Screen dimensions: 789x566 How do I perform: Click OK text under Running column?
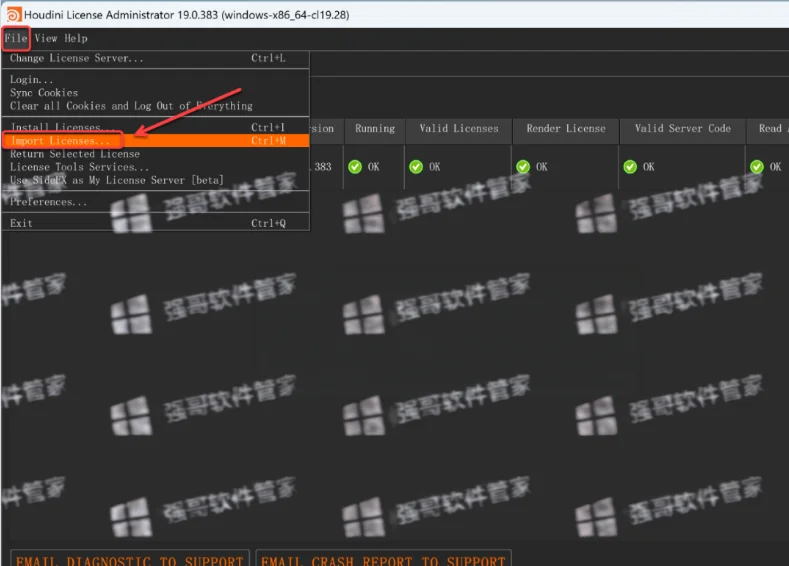tap(374, 167)
